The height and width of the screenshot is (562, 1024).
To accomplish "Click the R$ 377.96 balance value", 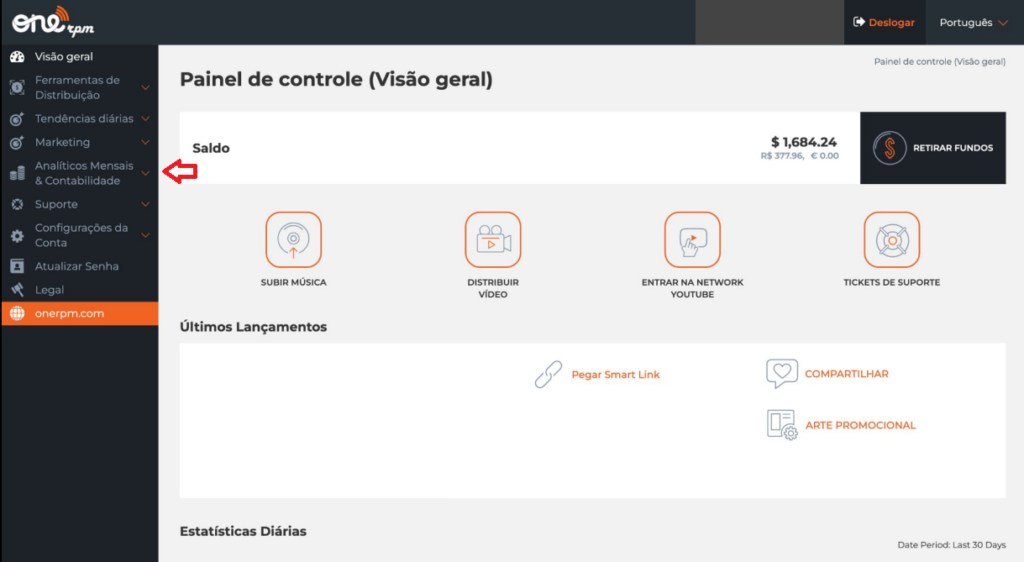I will (x=782, y=156).
